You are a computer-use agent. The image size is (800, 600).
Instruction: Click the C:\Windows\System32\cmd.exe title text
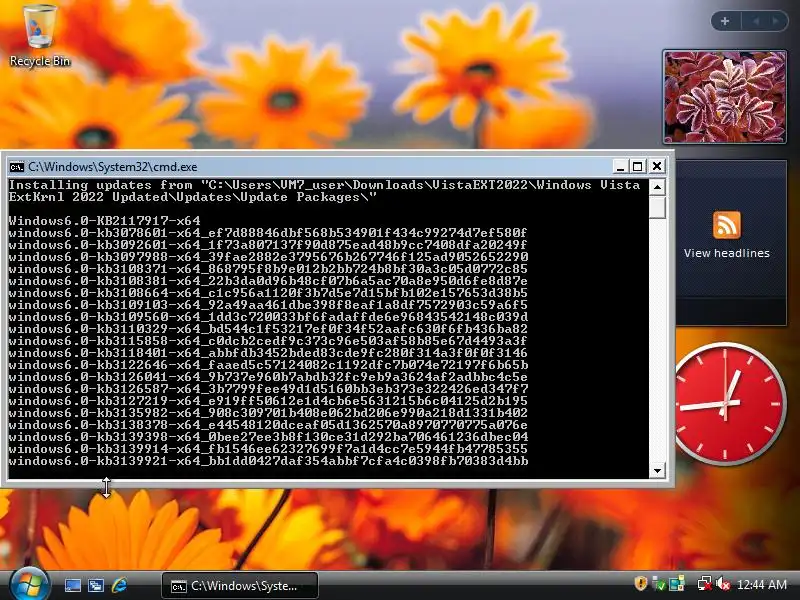tap(113, 167)
